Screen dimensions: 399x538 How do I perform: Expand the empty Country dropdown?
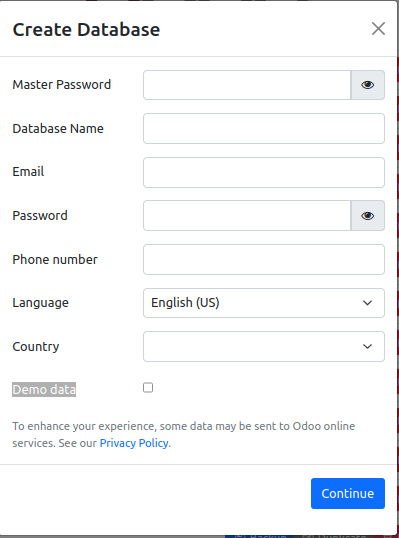click(x=264, y=347)
